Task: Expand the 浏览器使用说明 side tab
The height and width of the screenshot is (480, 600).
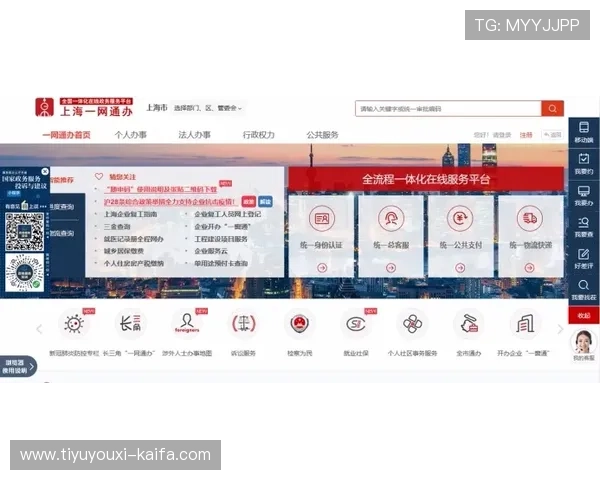Action: click(x=18, y=367)
